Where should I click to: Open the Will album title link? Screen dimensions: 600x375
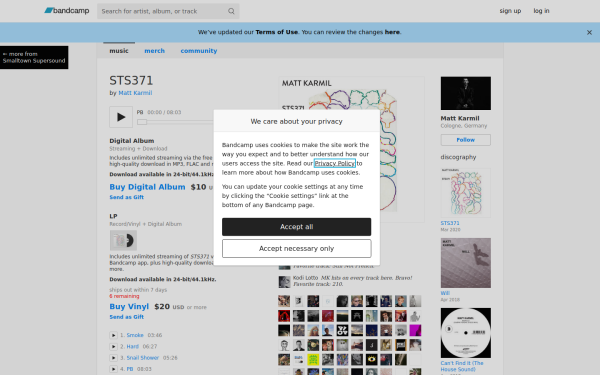point(445,293)
